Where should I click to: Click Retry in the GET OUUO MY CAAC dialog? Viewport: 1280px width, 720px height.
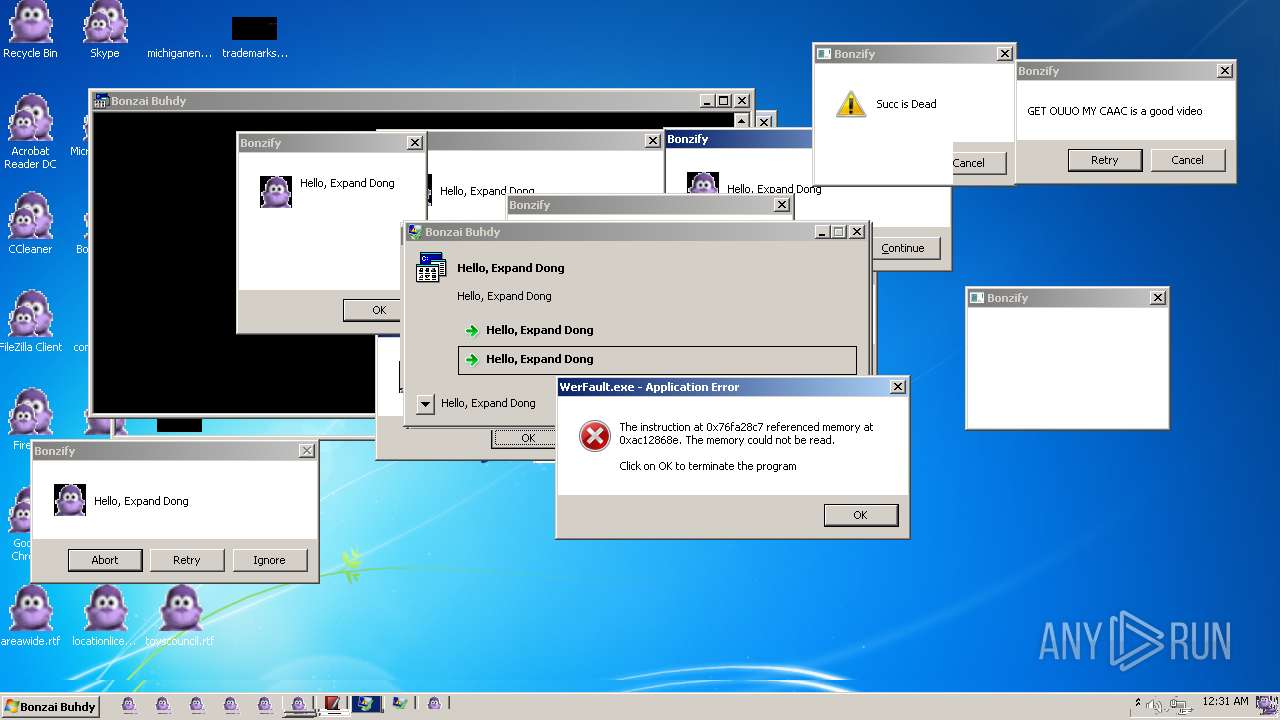[1105, 160]
